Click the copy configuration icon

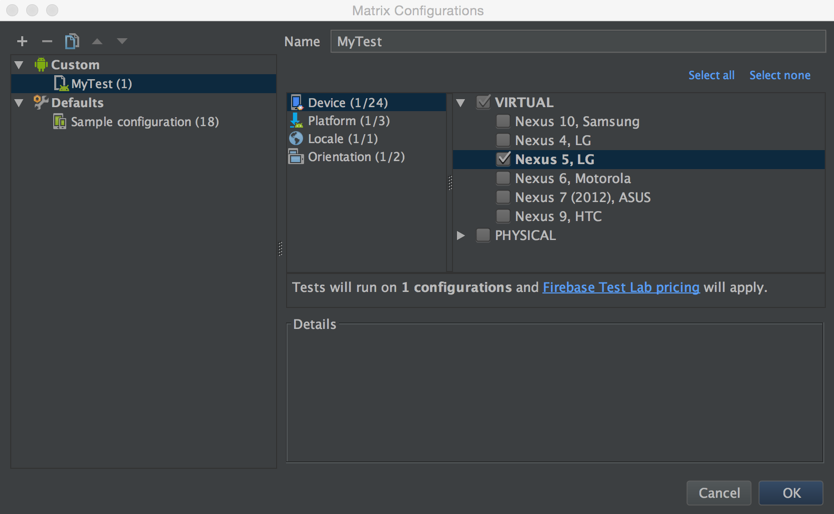coord(72,41)
